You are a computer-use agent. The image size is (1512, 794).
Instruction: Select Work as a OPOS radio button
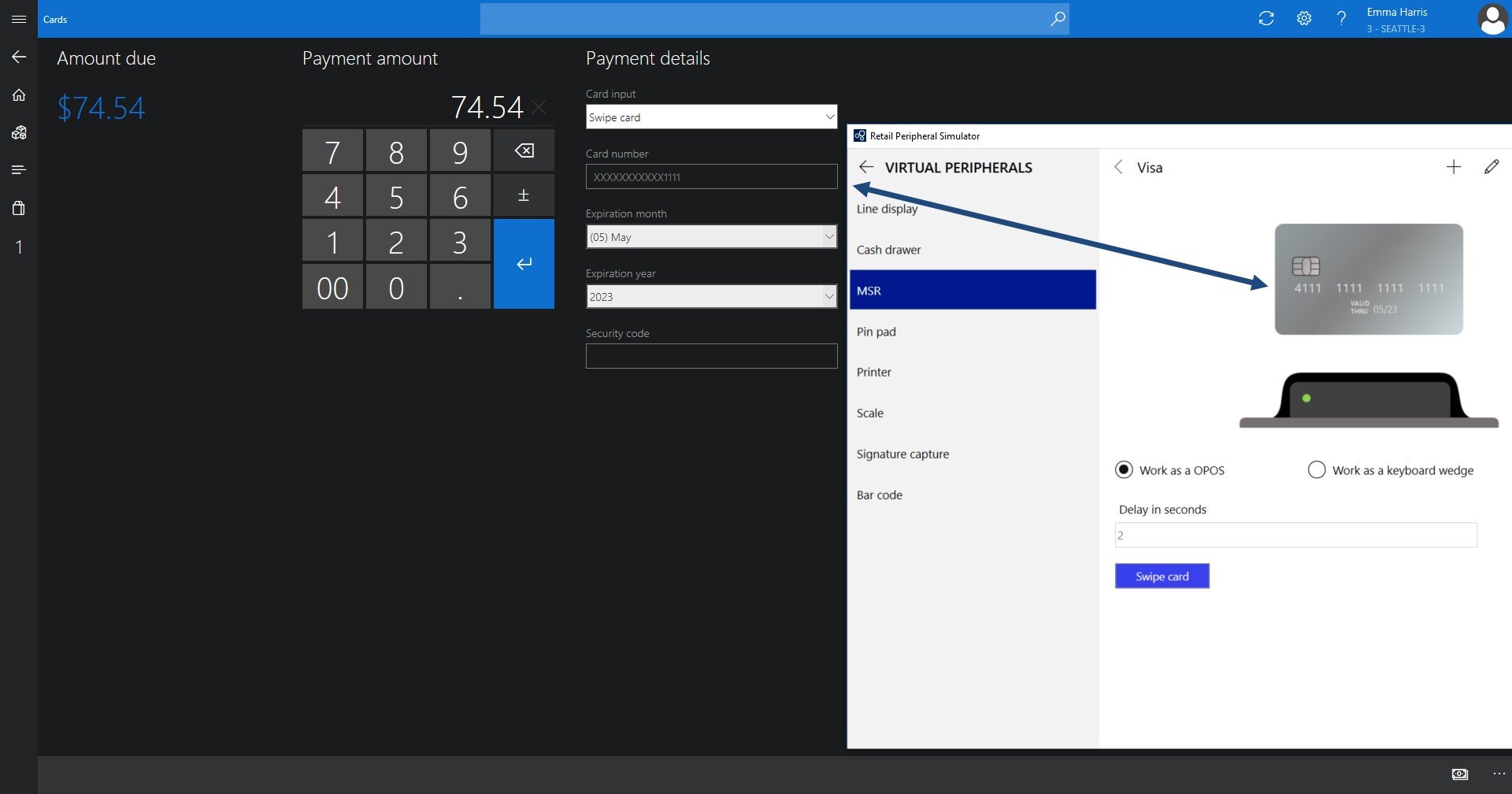pyautogui.click(x=1124, y=469)
